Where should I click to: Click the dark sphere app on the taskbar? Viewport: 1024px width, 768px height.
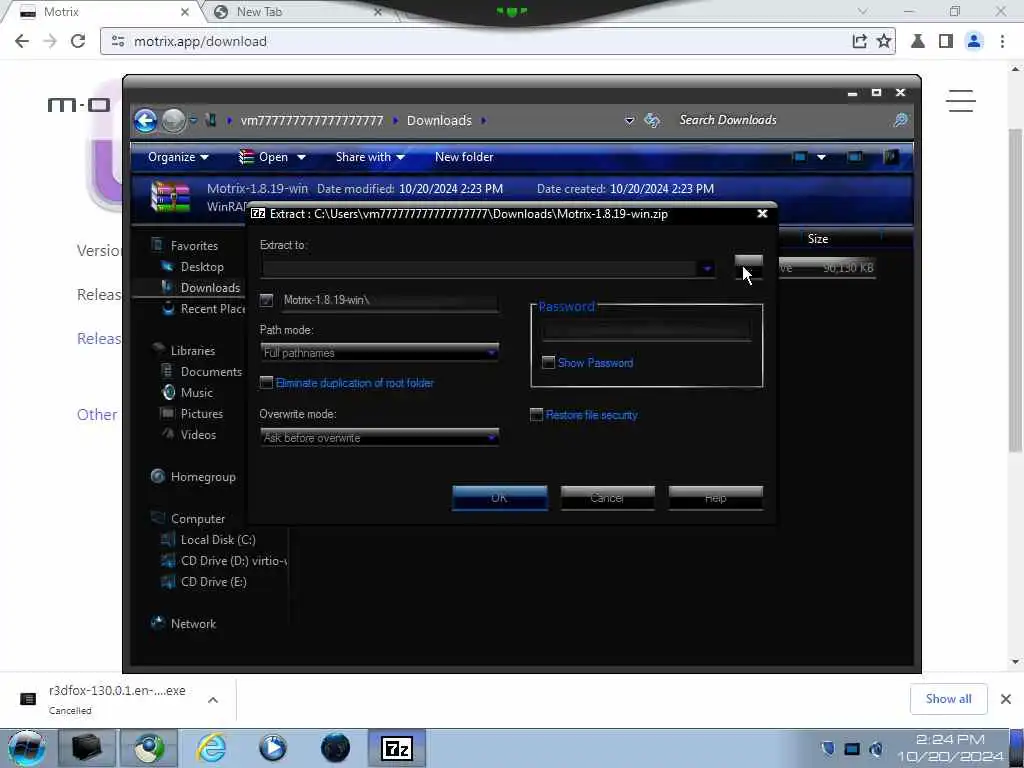pyautogui.click(x=335, y=748)
